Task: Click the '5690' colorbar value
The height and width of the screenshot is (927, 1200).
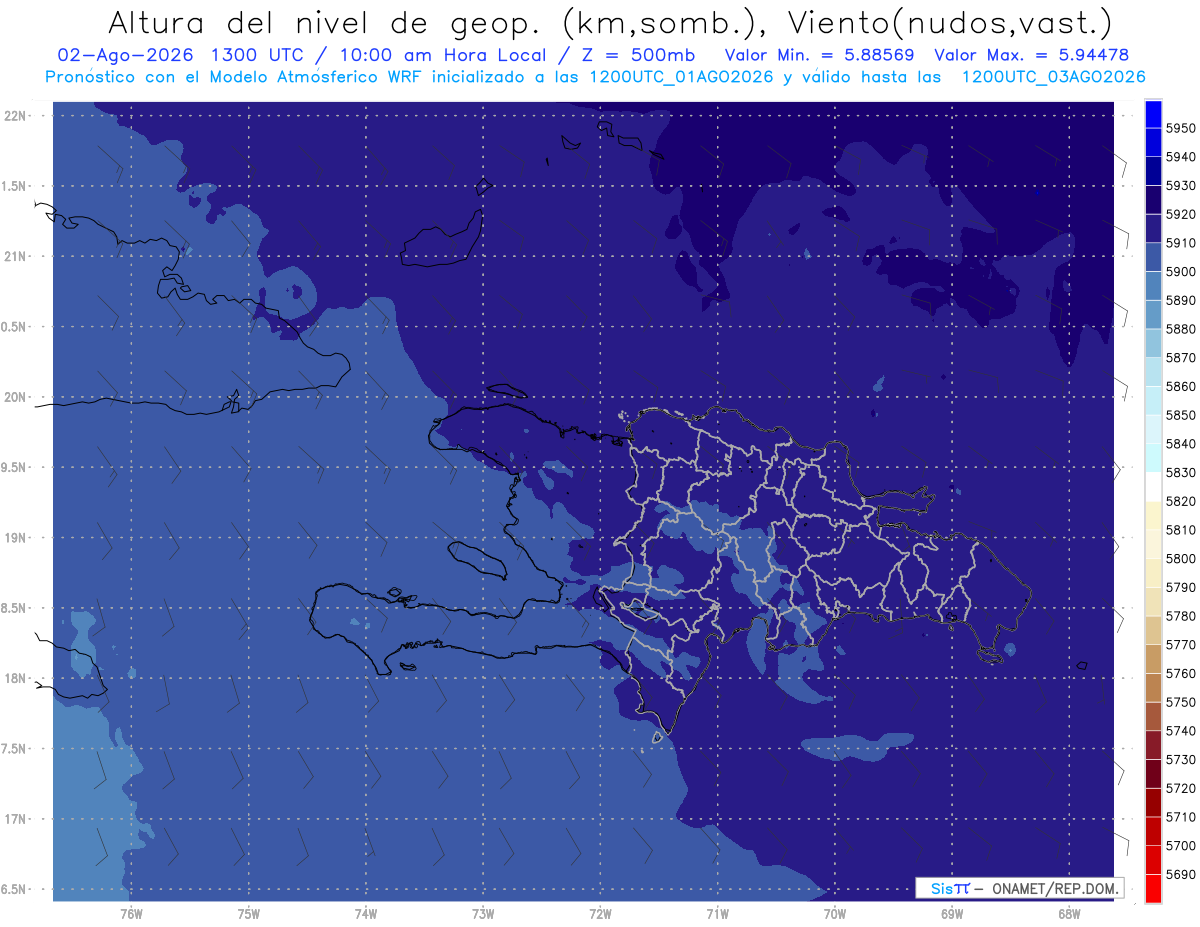Action: [x=1181, y=874]
